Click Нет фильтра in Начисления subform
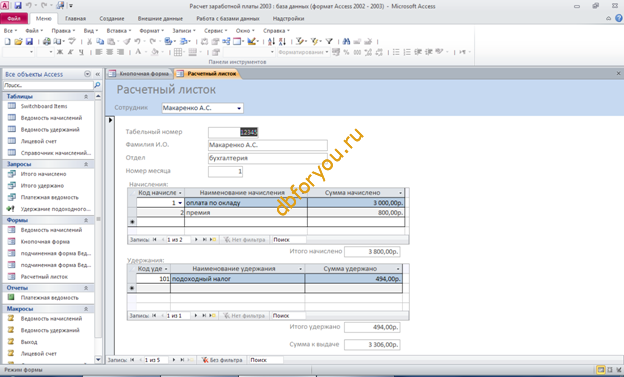 tap(244, 240)
